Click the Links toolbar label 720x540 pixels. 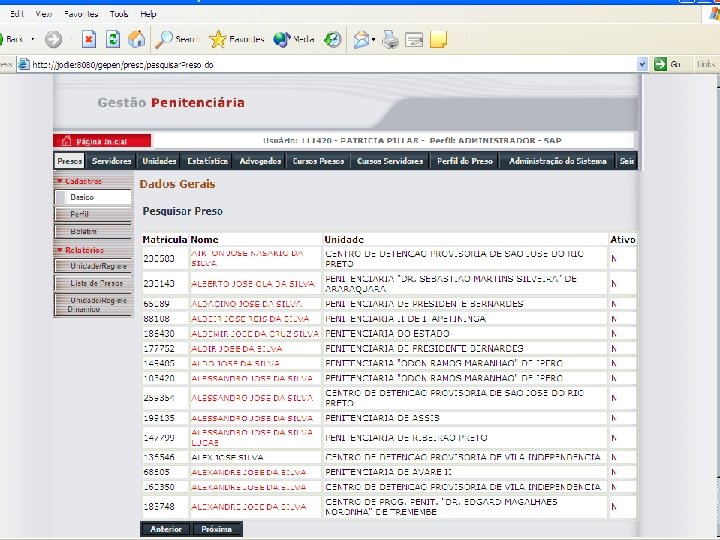706,64
